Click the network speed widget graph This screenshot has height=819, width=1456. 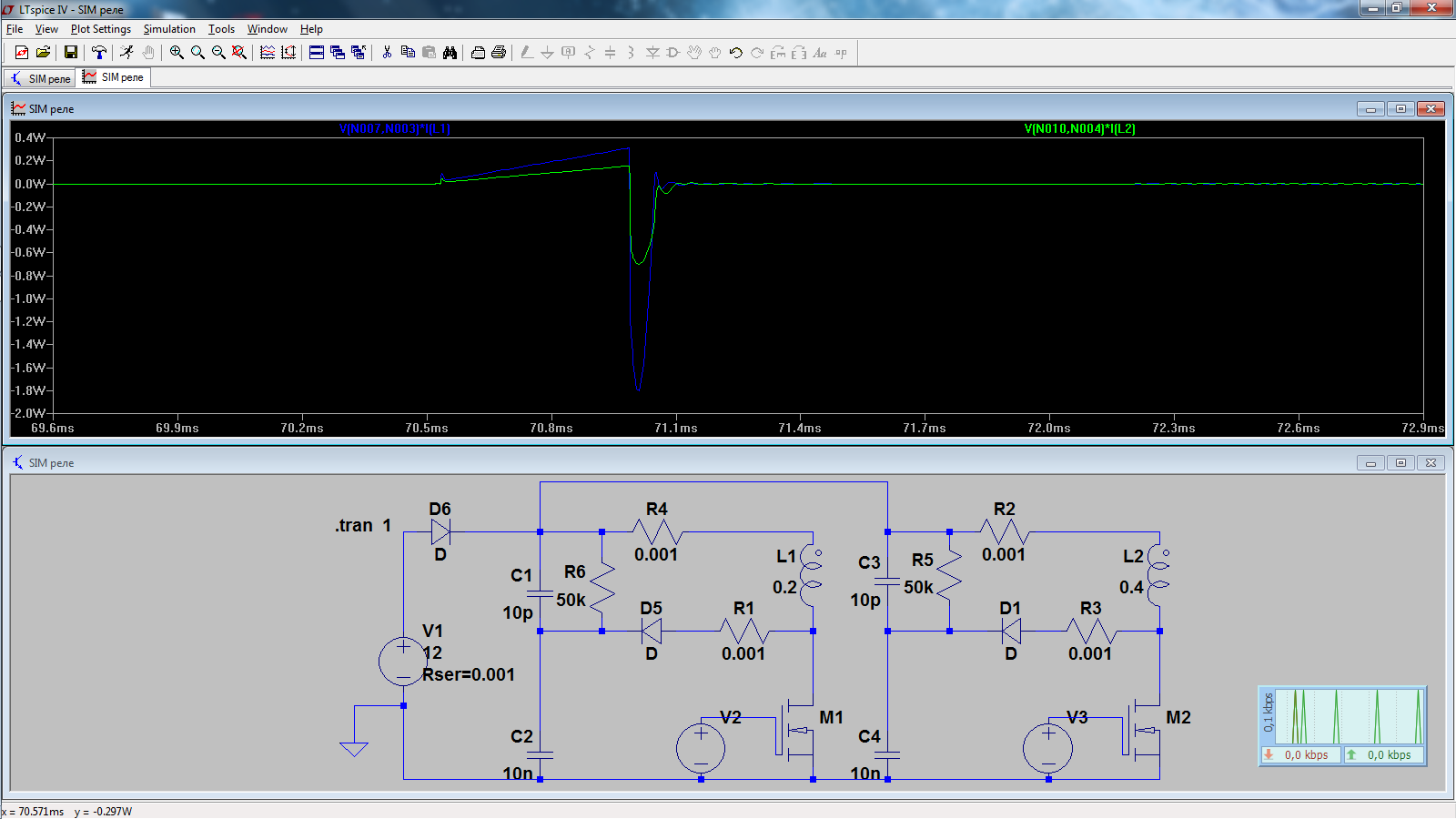point(1349,717)
